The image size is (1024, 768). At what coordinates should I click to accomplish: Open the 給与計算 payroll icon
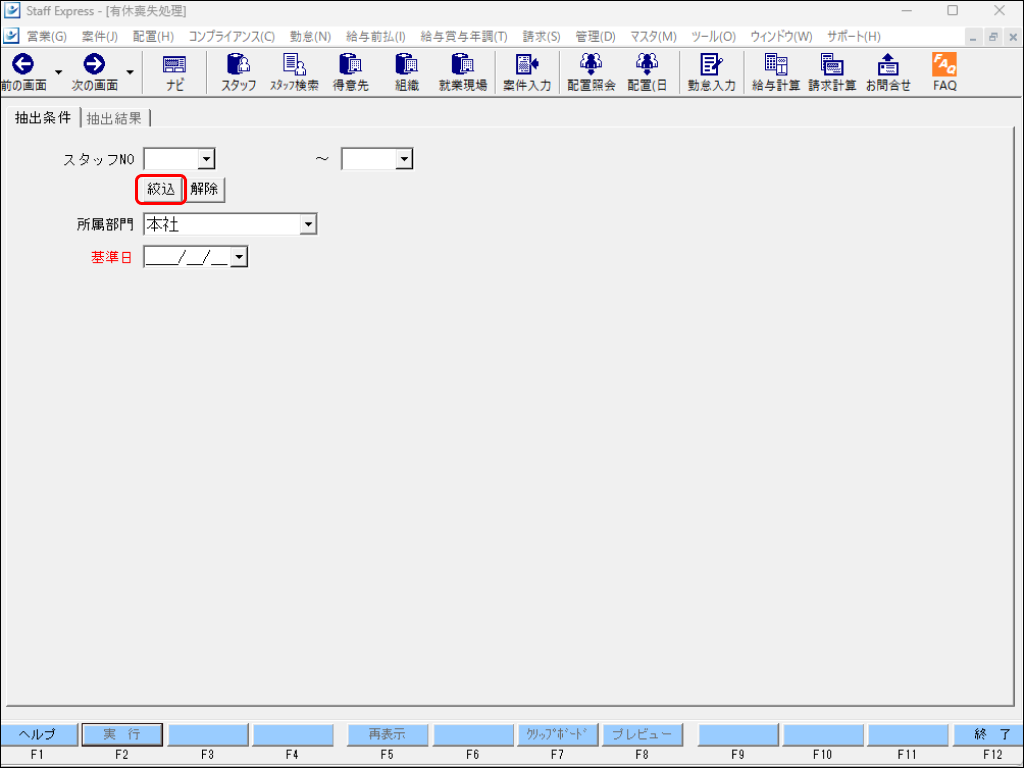(x=776, y=72)
